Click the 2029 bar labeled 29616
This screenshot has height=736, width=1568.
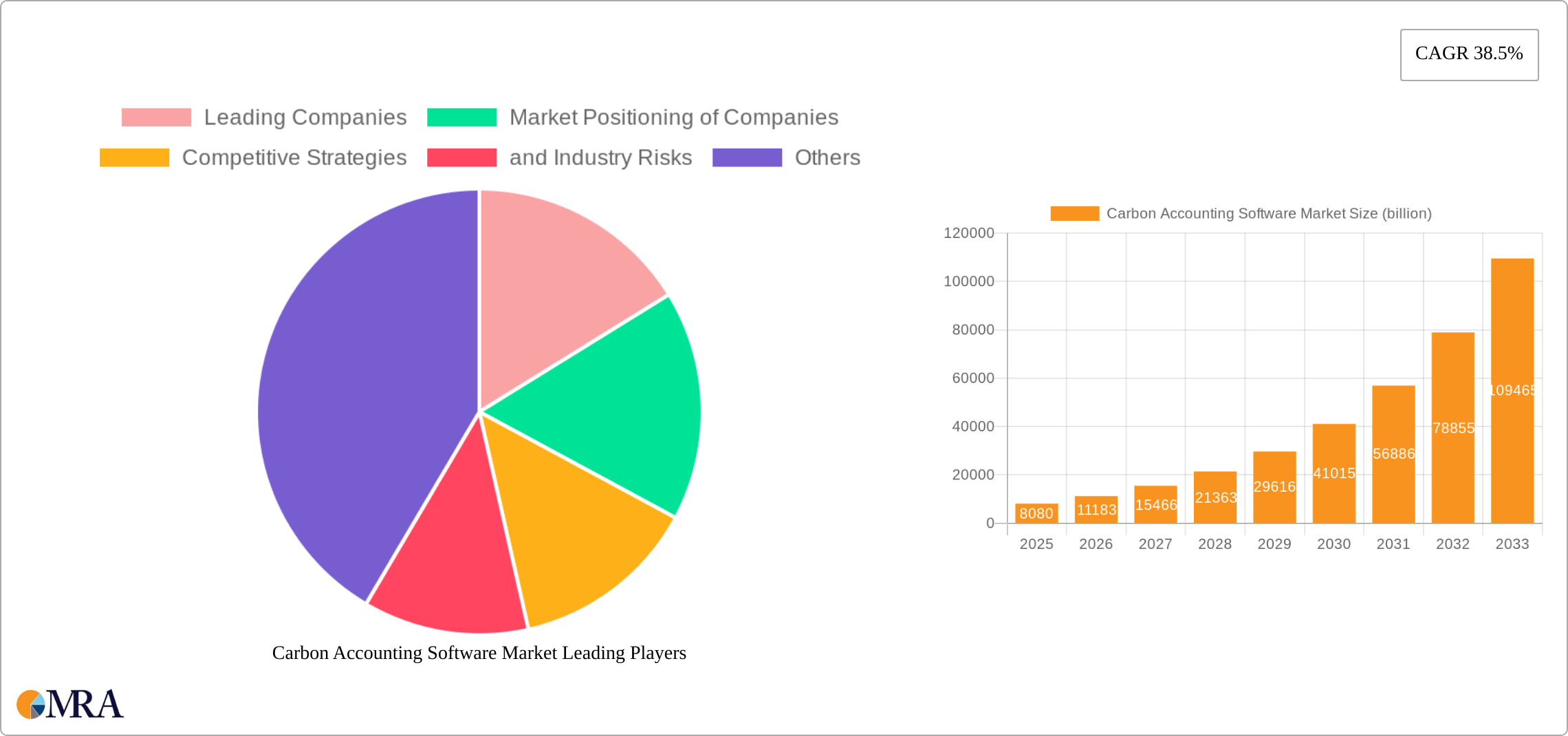[1274, 487]
